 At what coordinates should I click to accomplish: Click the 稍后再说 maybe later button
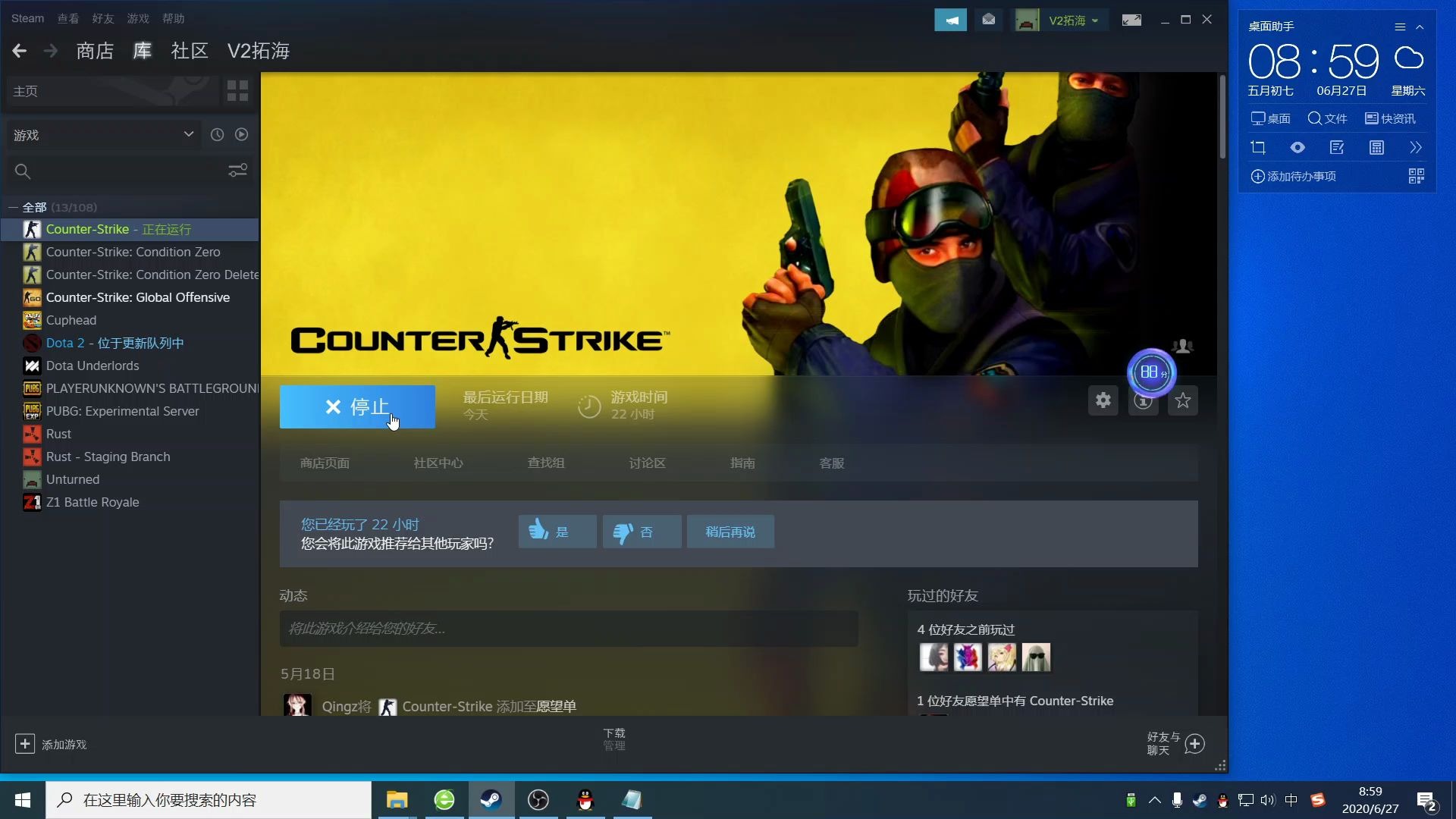[730, 532]
